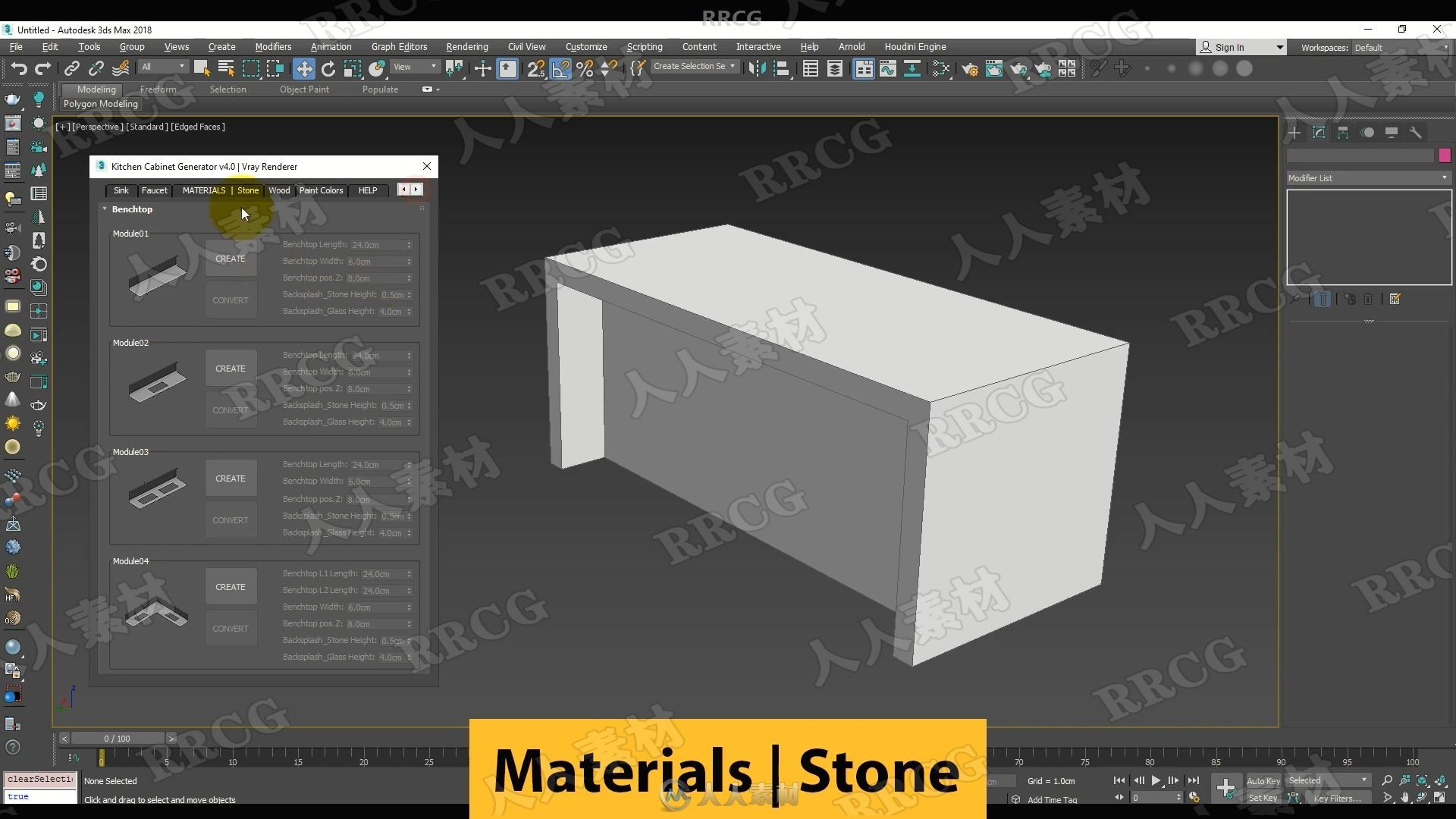1456x819 pixels.
Task: Open Create Selection Set dropdown
Action: 694,67
